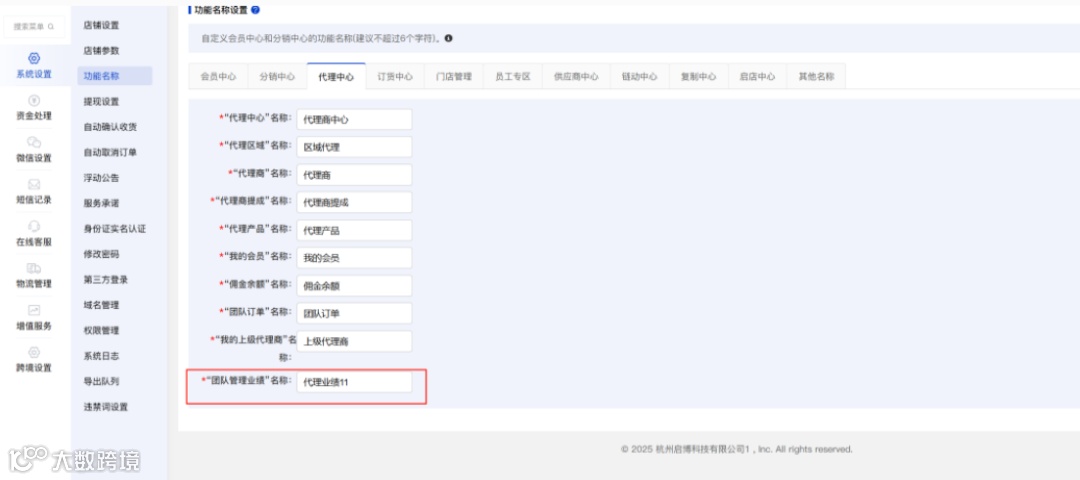Click the "我的会员"名称 input field

pyautogui.click(x=354, y=258)
